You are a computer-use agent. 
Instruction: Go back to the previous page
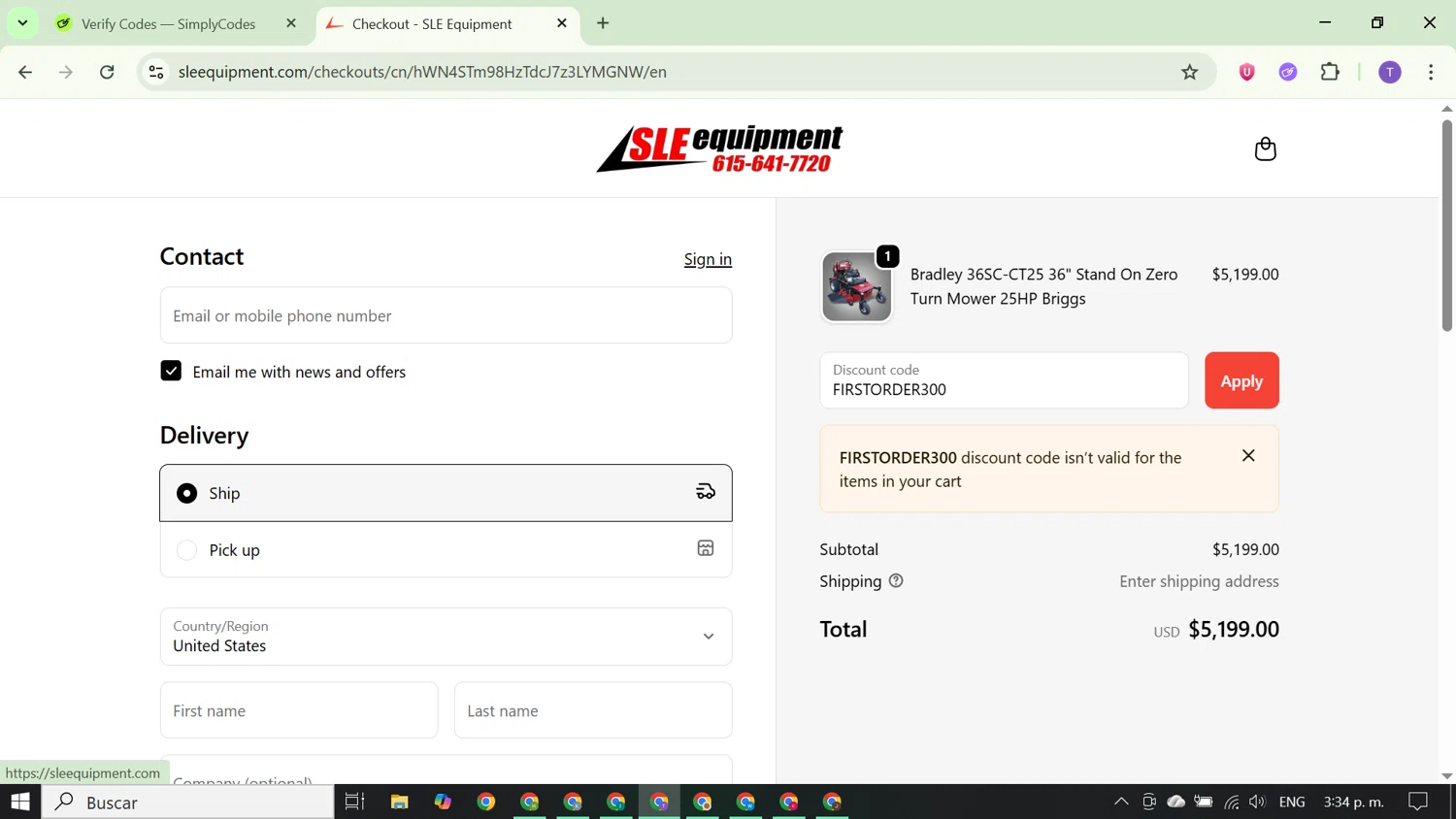coord(25,72)
